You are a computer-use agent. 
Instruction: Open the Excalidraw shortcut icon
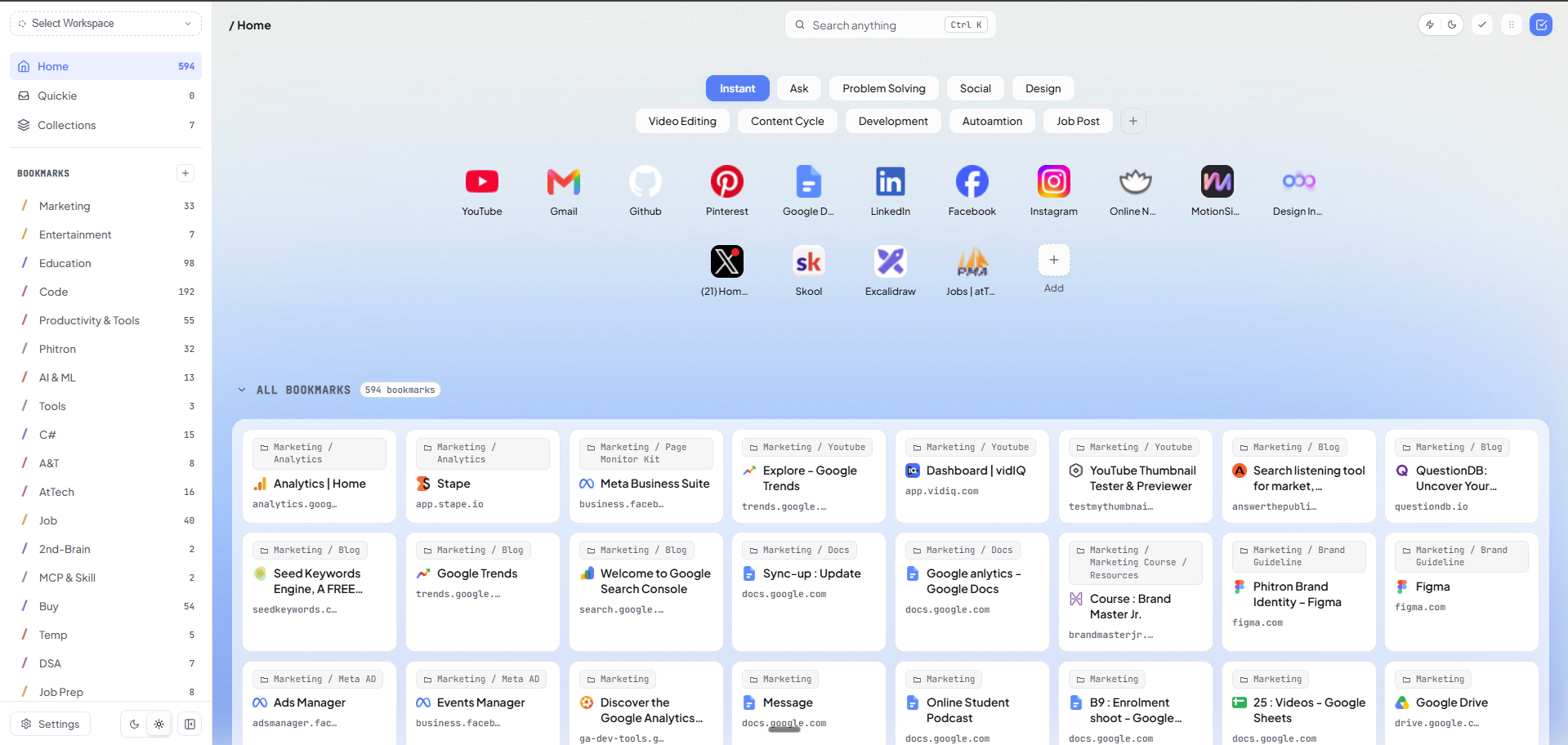(891, 261)
